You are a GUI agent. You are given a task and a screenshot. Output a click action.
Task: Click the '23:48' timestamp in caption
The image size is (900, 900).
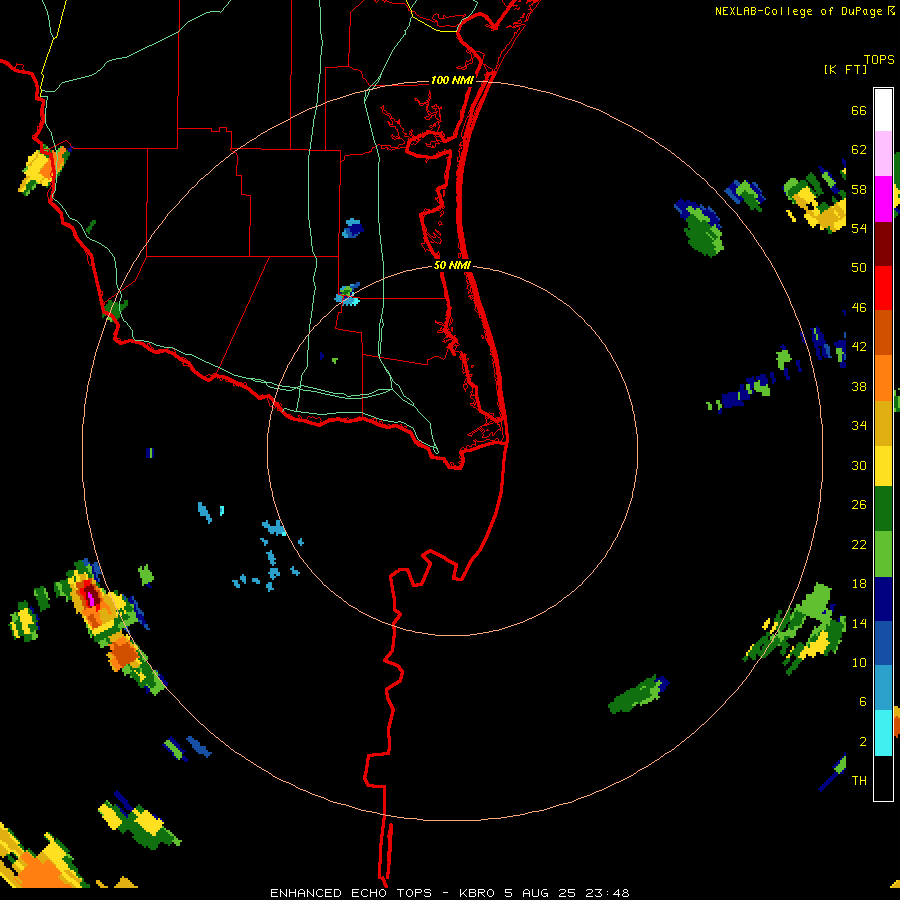(x=607, y=893)
